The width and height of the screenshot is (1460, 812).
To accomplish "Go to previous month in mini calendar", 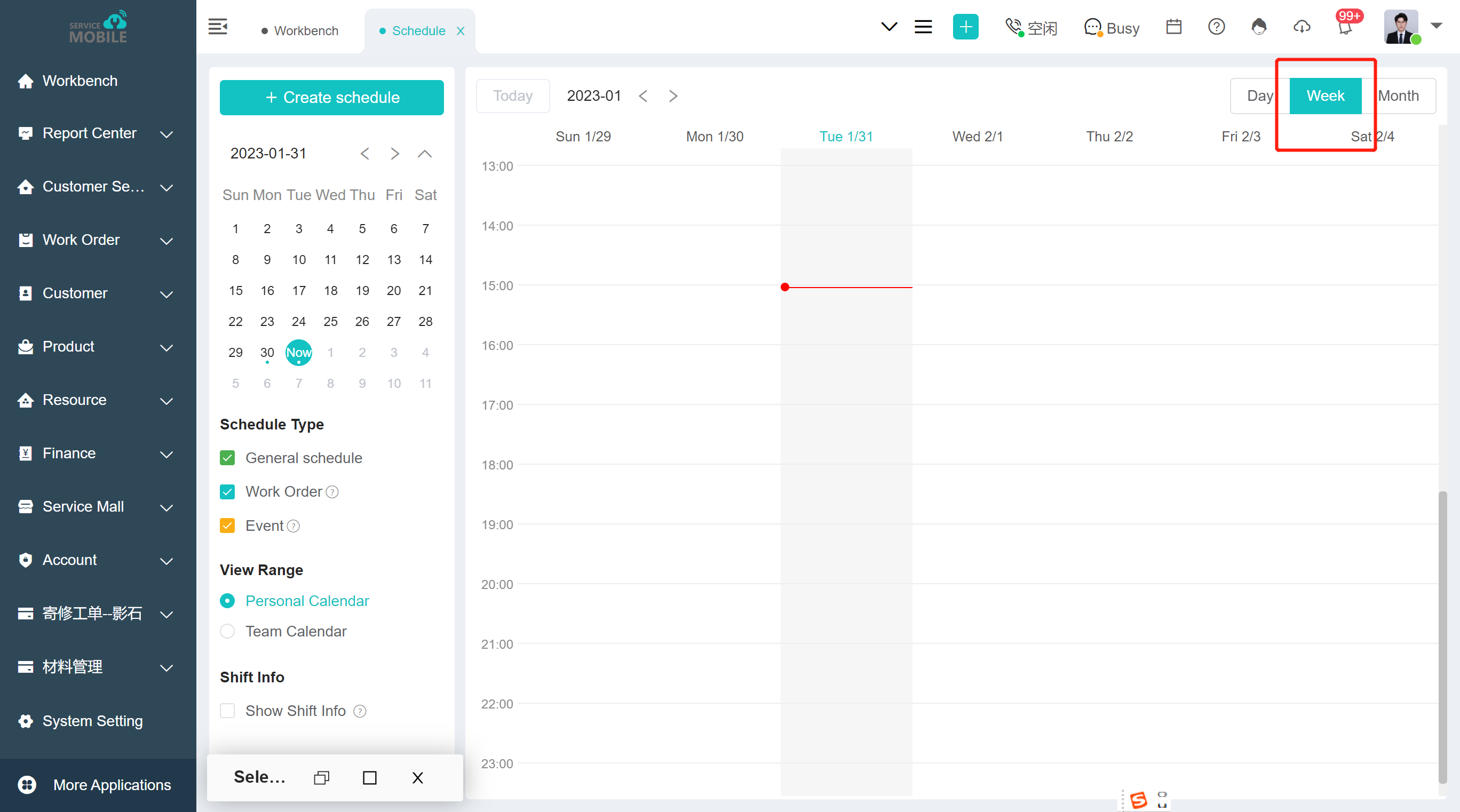I will click(x=364, y=154).
